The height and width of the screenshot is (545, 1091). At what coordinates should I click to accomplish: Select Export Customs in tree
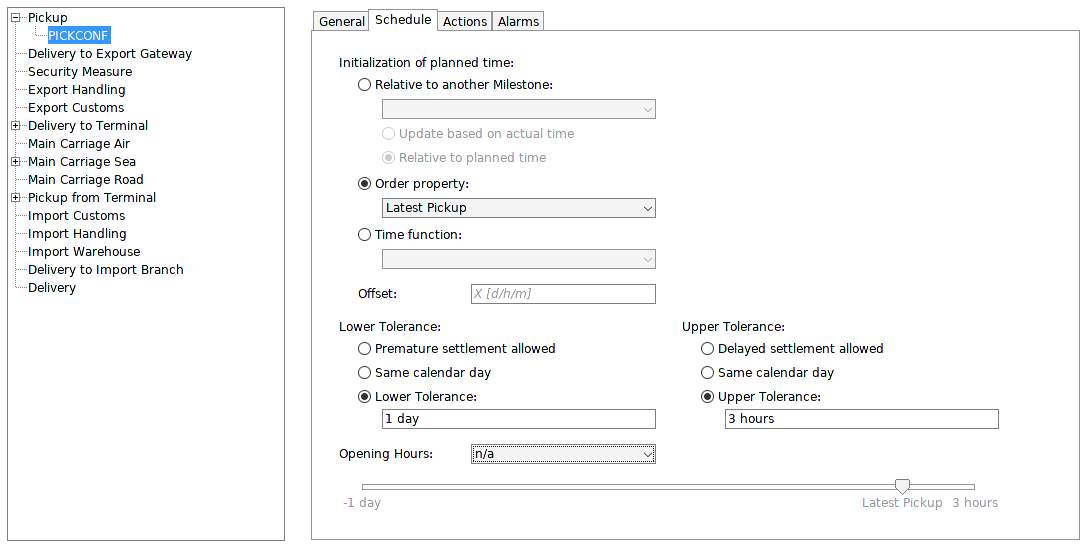coord(76,108)
